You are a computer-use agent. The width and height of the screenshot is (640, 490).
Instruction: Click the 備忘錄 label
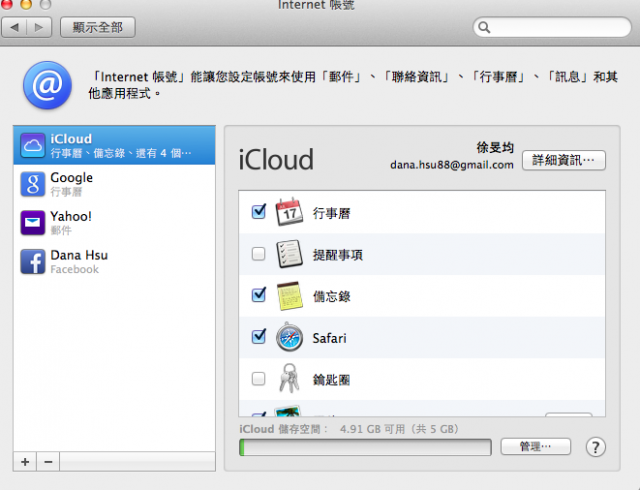331,296
